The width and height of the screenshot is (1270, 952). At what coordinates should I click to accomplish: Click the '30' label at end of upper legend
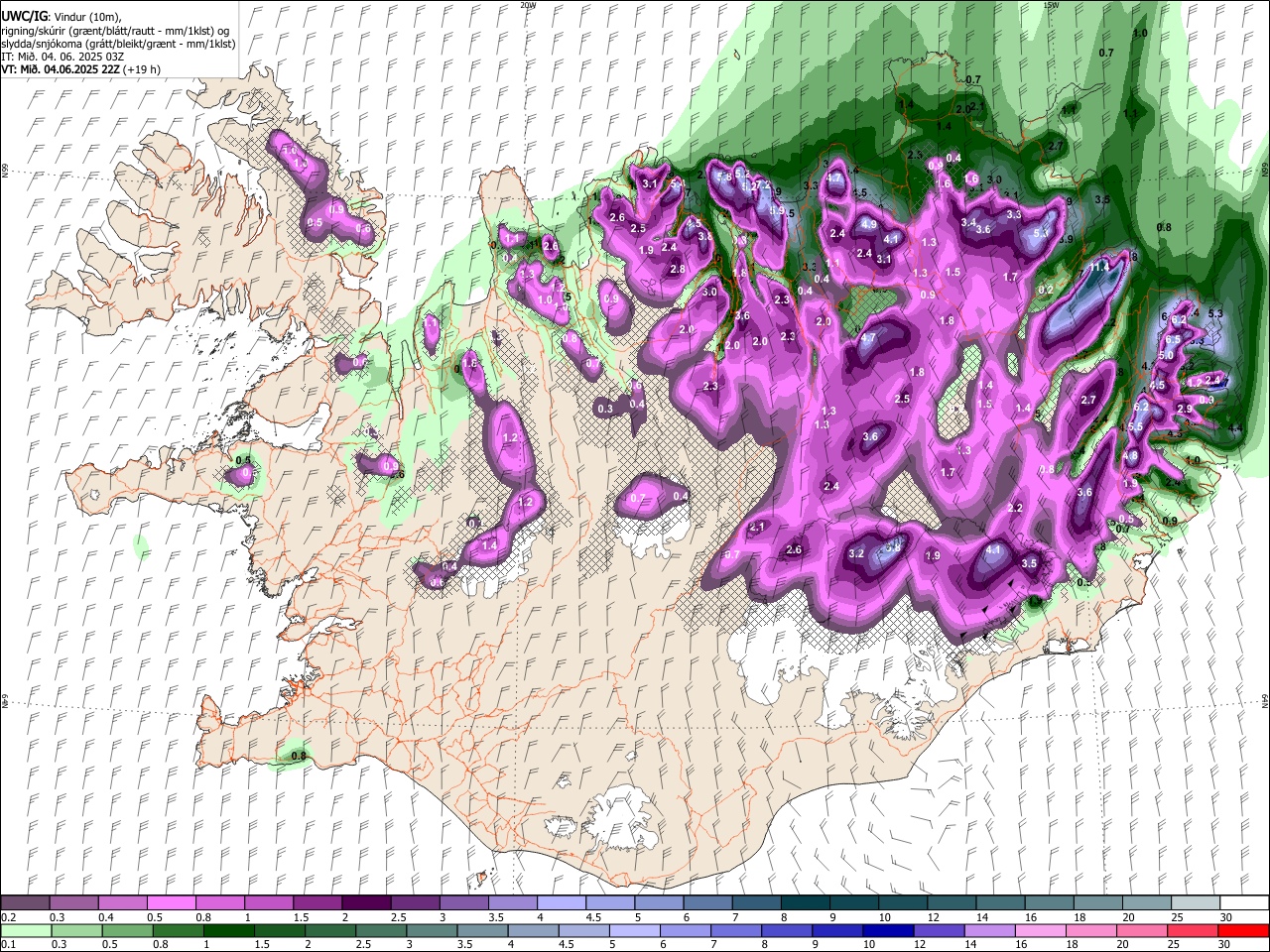[1226, 917]
